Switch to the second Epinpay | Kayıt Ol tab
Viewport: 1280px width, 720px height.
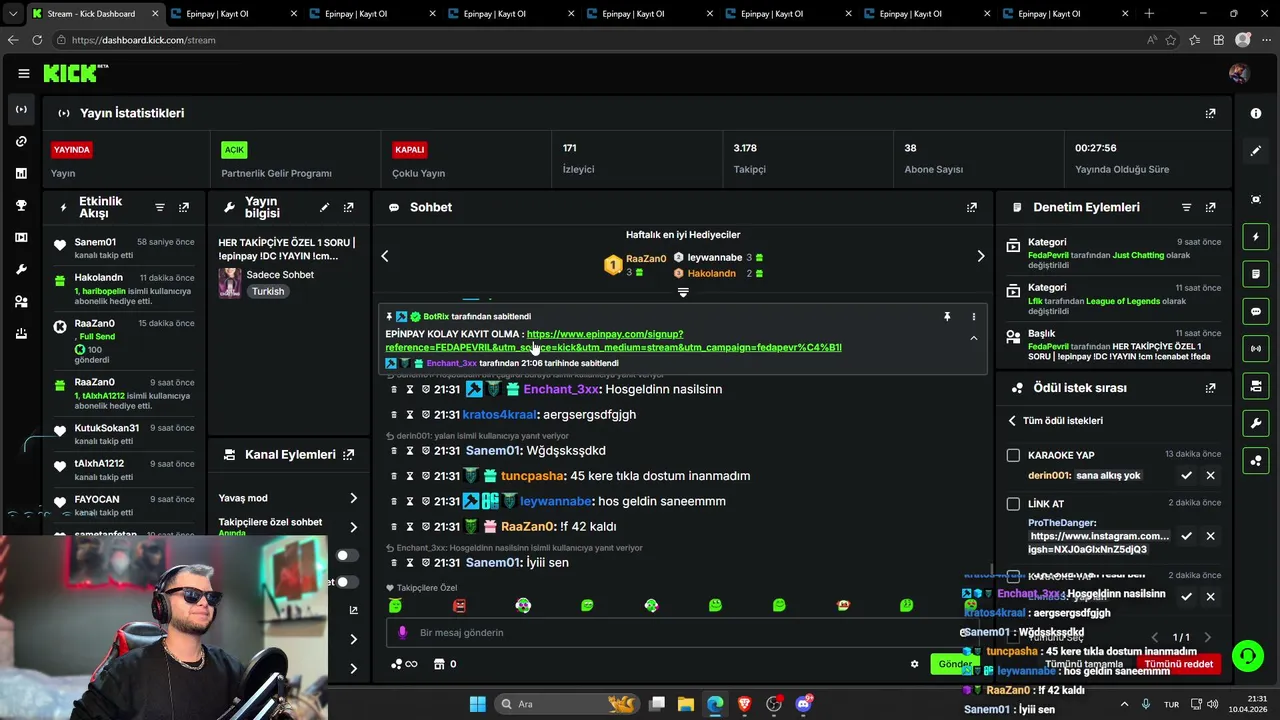[372, 14]
